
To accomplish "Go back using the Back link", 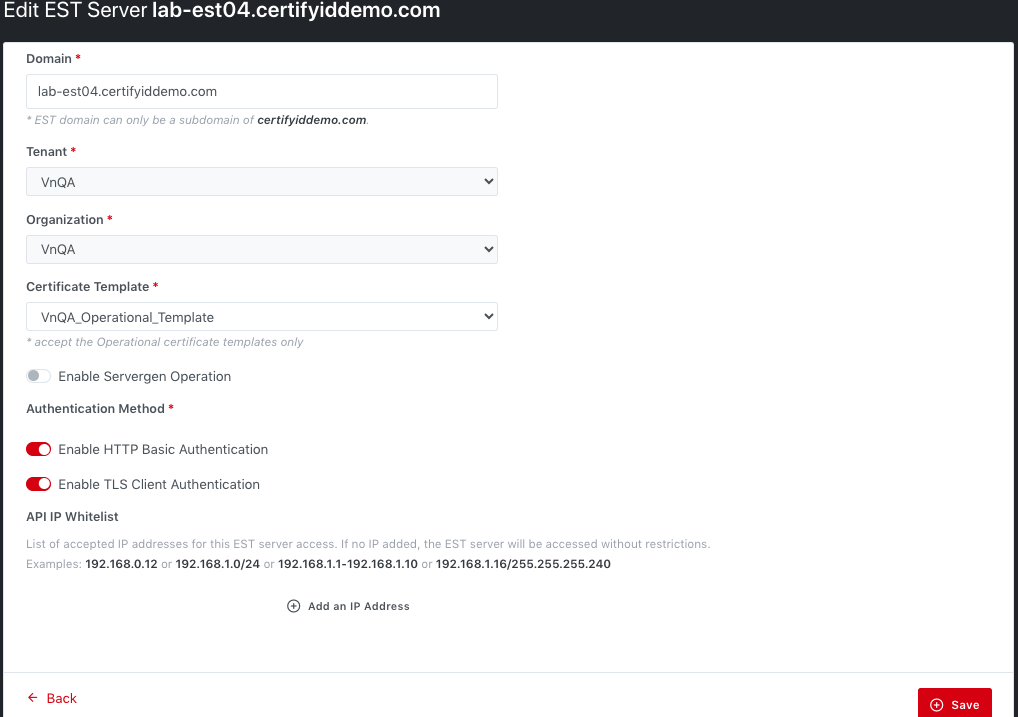I will coord(61,698).
